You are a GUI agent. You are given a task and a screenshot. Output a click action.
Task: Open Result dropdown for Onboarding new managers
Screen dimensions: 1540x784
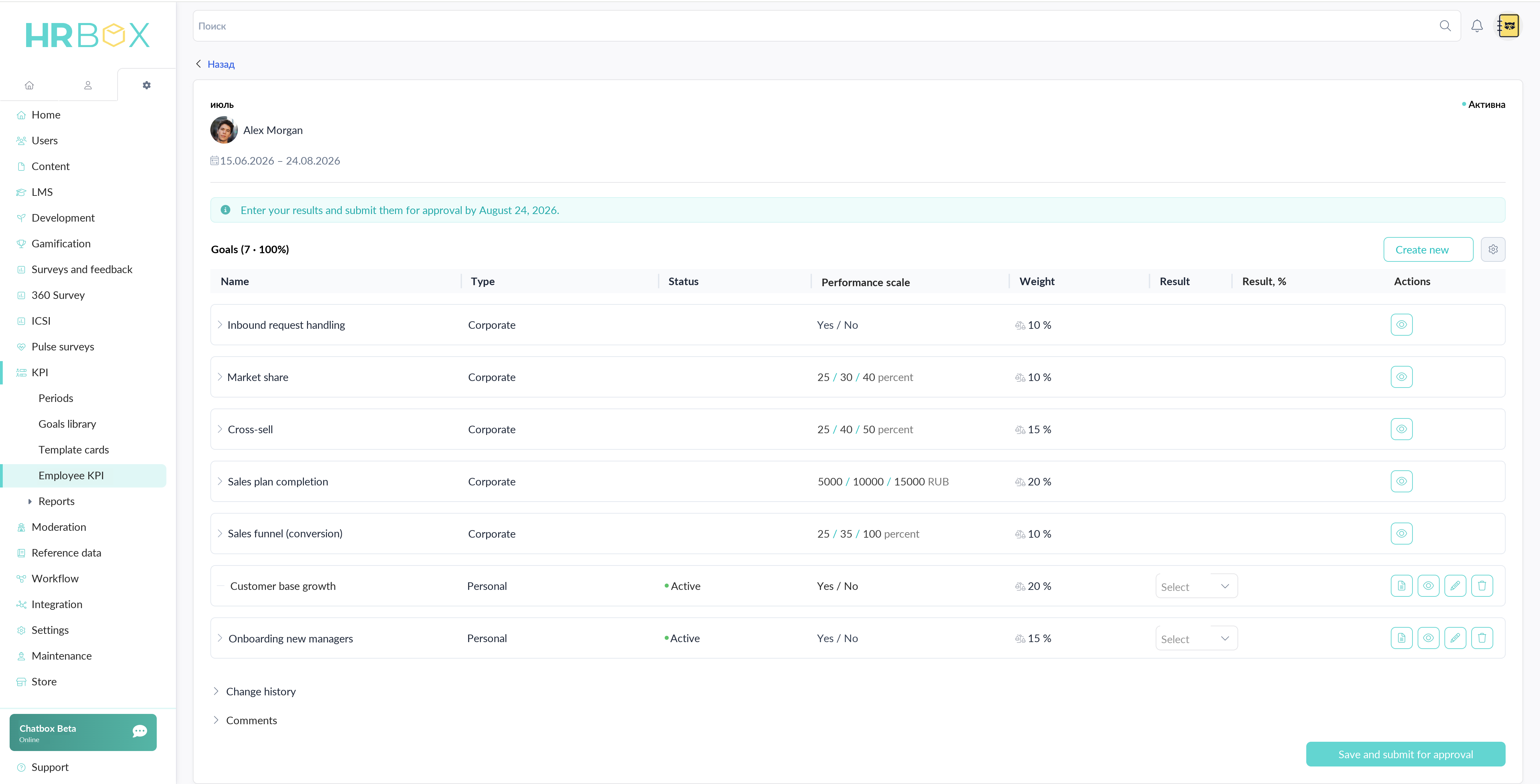[1196, 638]
